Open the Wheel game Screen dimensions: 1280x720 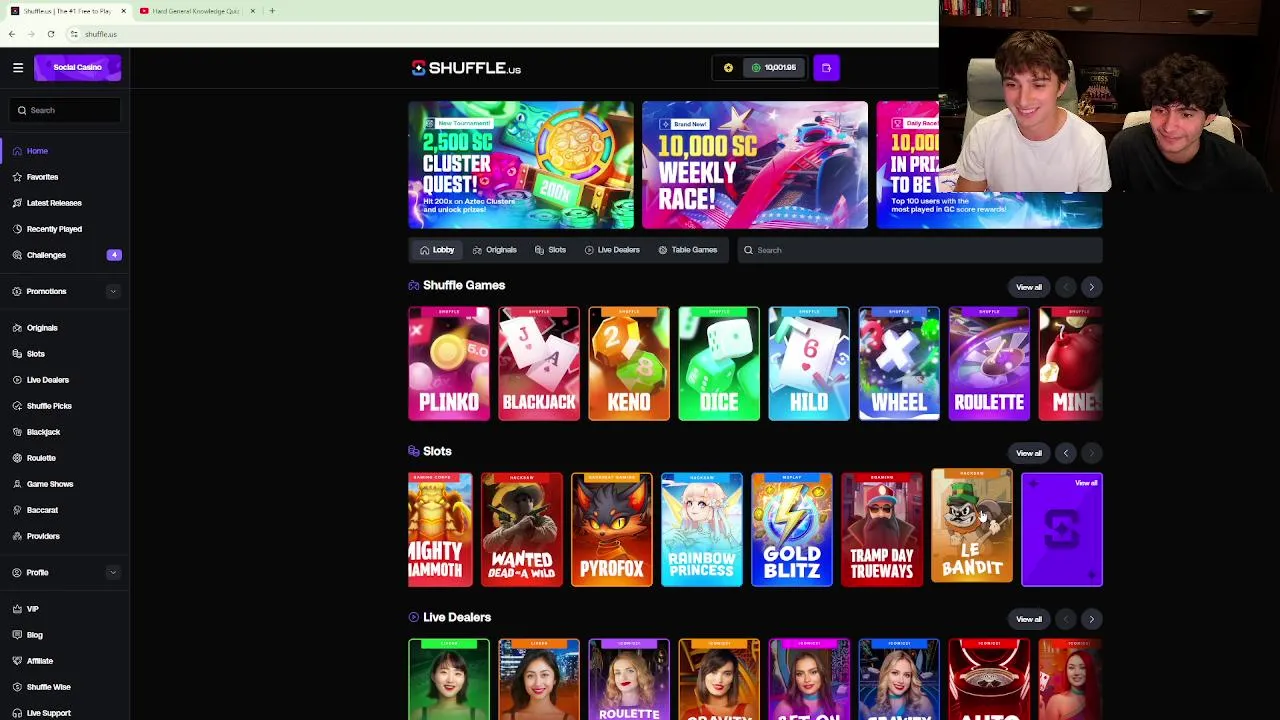899,364
